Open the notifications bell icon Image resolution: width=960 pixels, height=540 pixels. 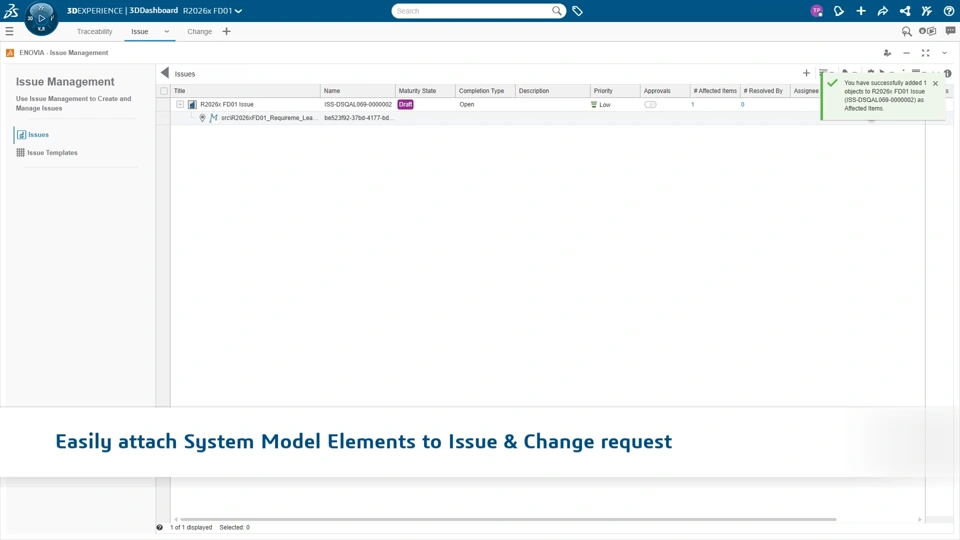pyautogui.click(x=839, y=11)
